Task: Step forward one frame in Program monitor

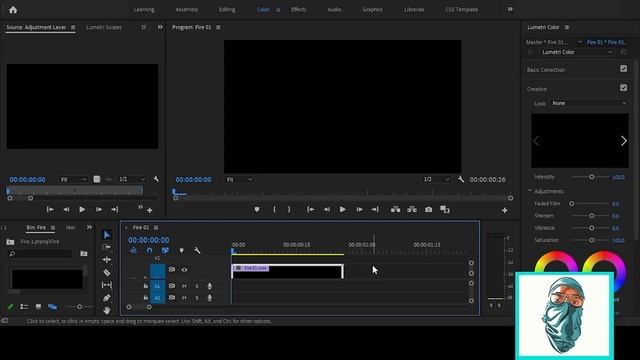Action: click(x=359, y=209)
